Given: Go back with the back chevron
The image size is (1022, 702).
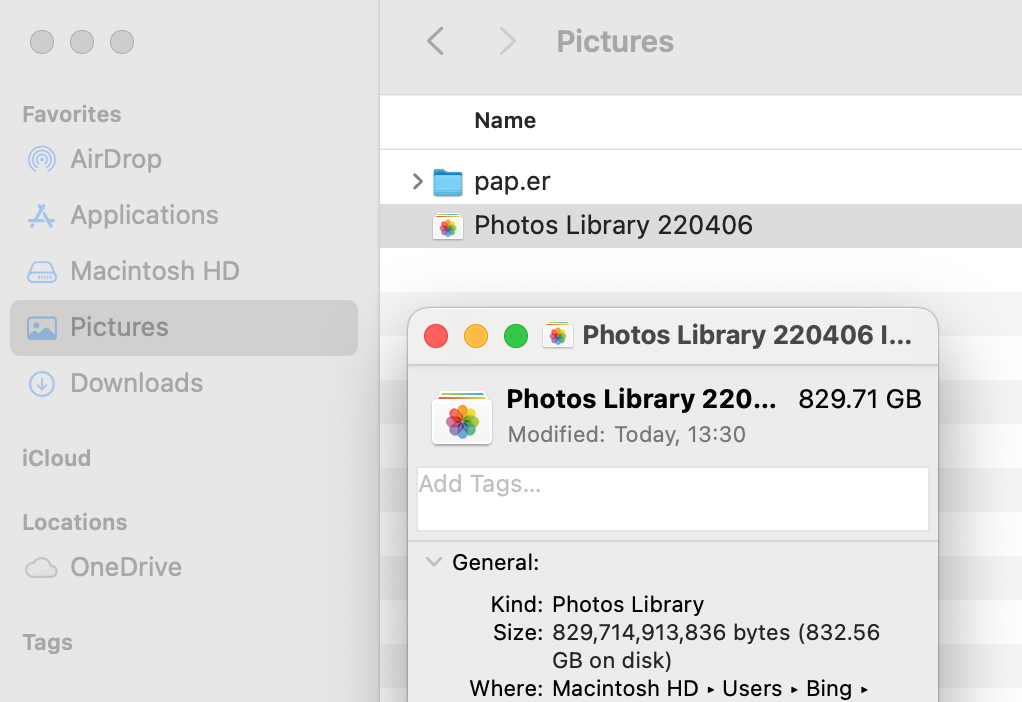Looking at the screenshot, I should [x=435, y=42].
